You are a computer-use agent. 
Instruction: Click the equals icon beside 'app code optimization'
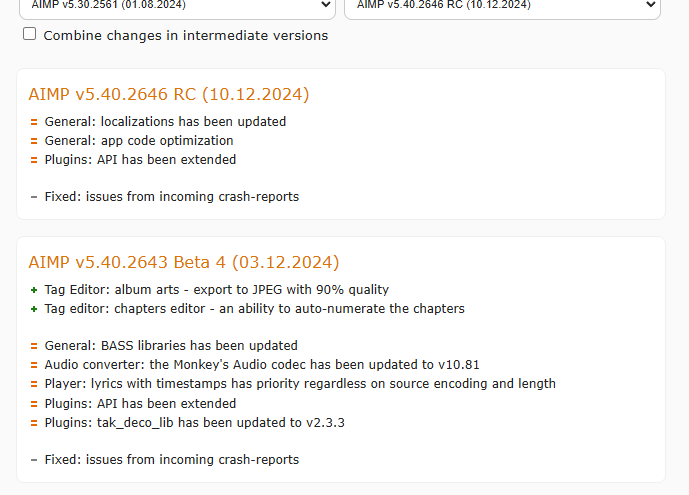tap(34, 141)
